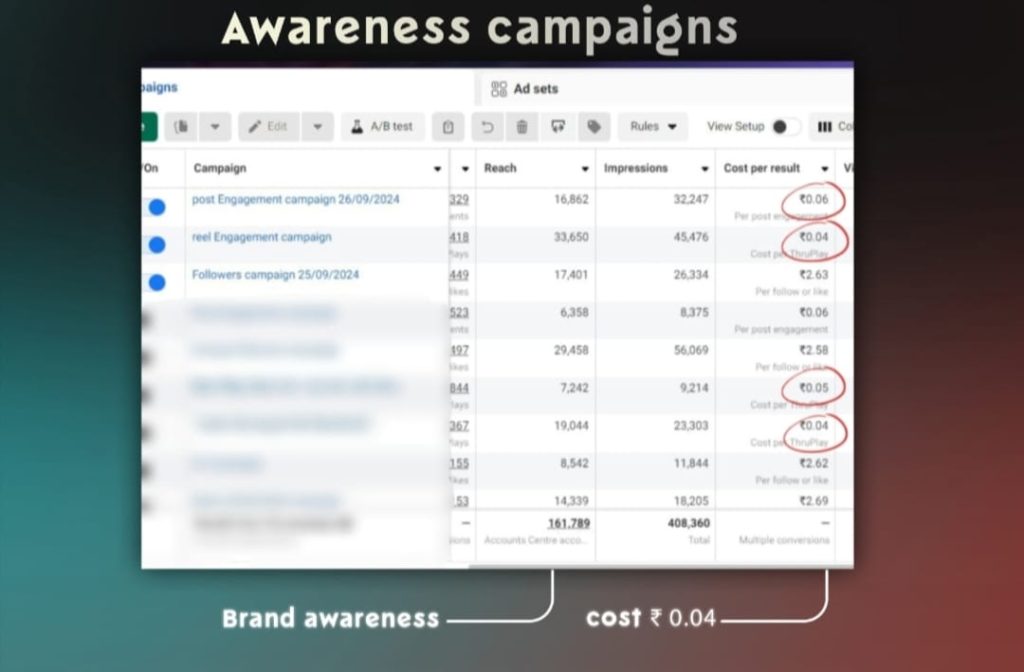Click the Reach column header
The width and height of the screenshot is (1024, 672).
(500, 168)
